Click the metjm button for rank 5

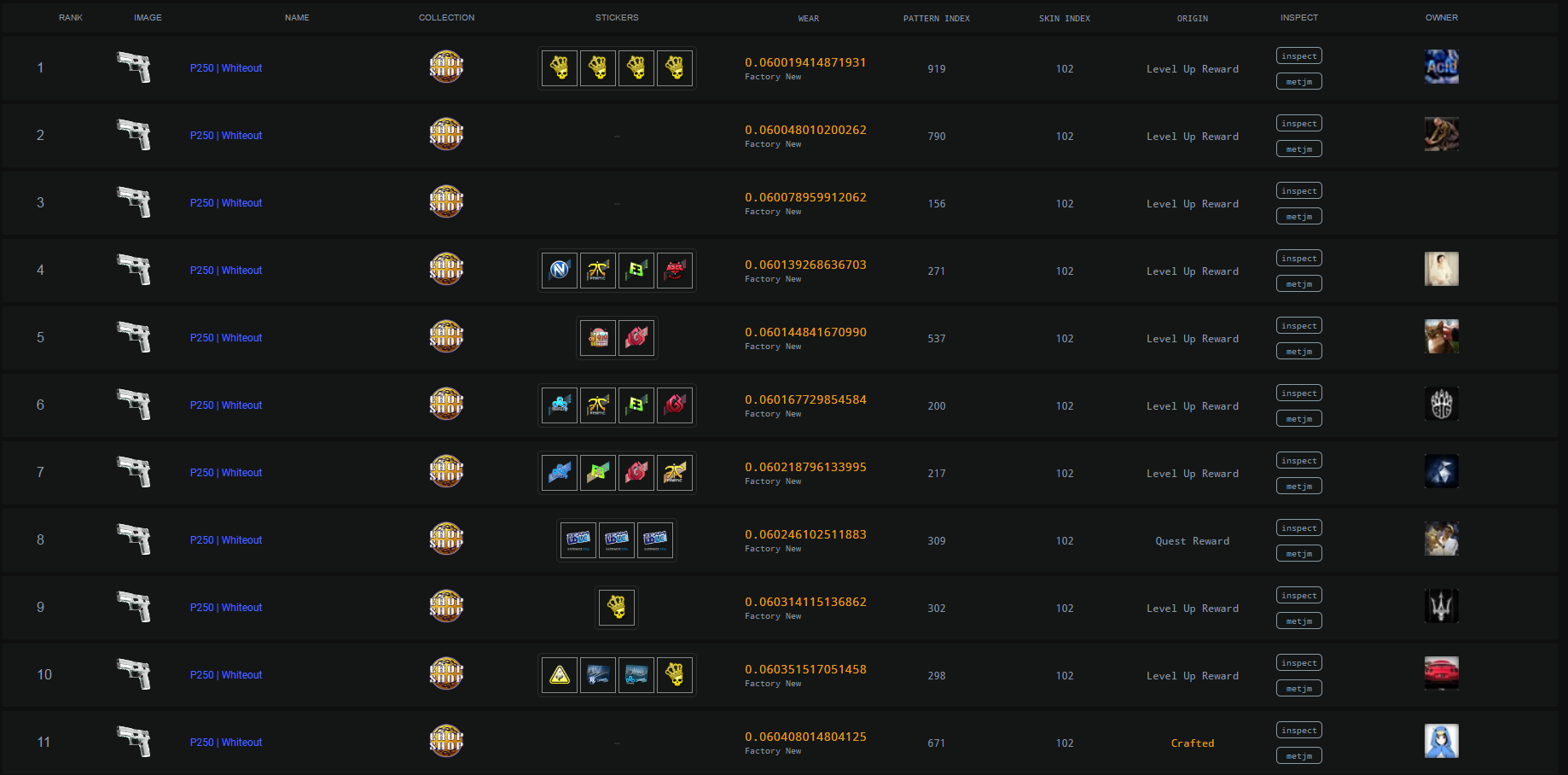tap(1299, 352)
